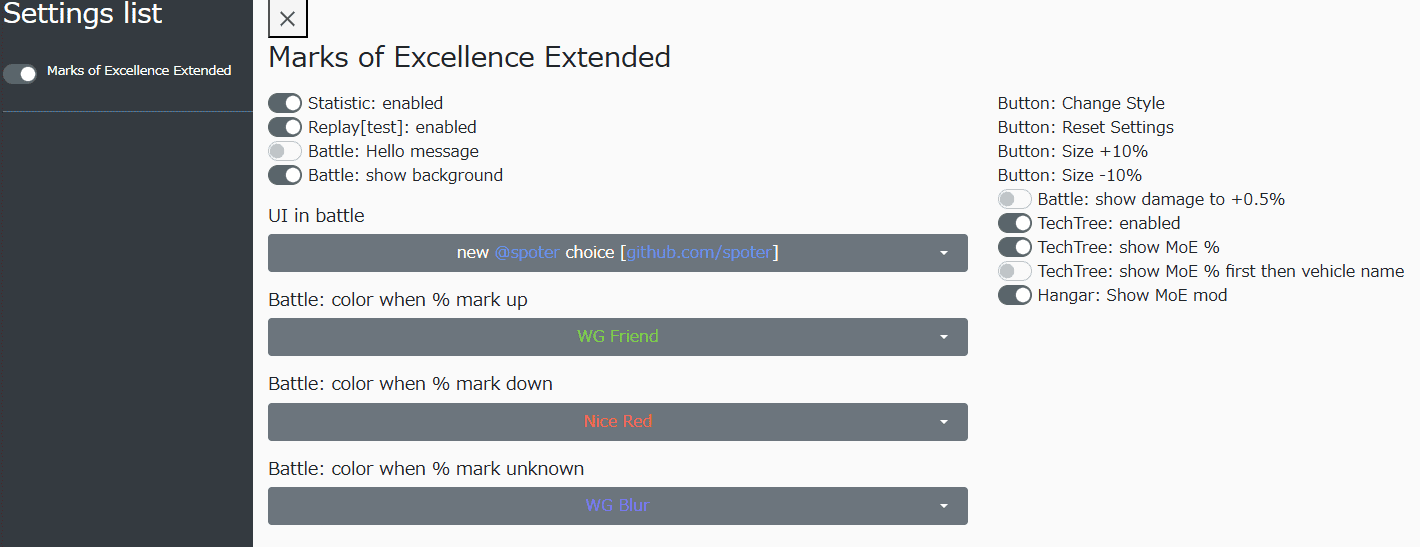
Task: Open the WG Blur color dropdown
Action: point(618,506)
